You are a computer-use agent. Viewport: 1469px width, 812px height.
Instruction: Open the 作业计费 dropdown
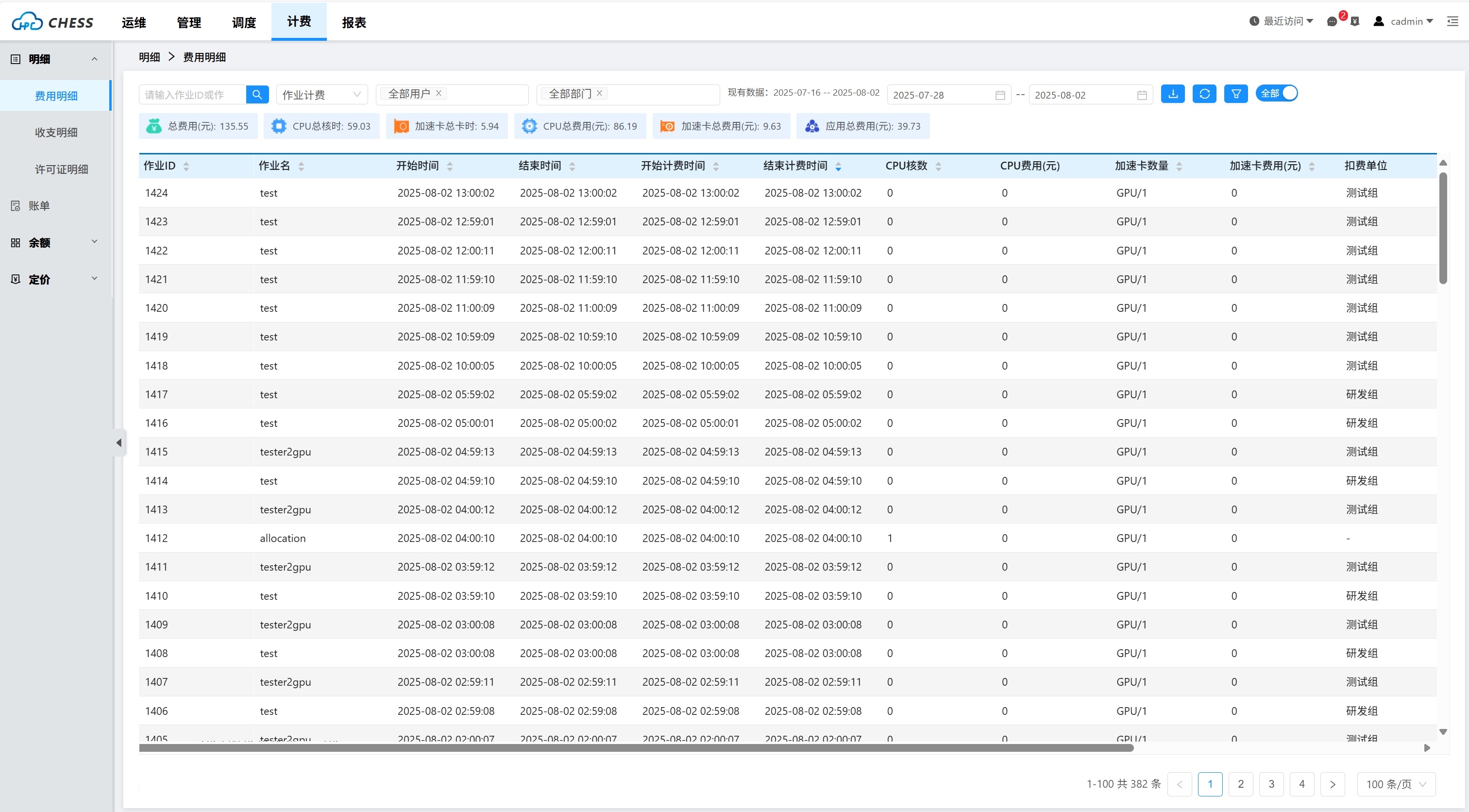tap(321, 95)
